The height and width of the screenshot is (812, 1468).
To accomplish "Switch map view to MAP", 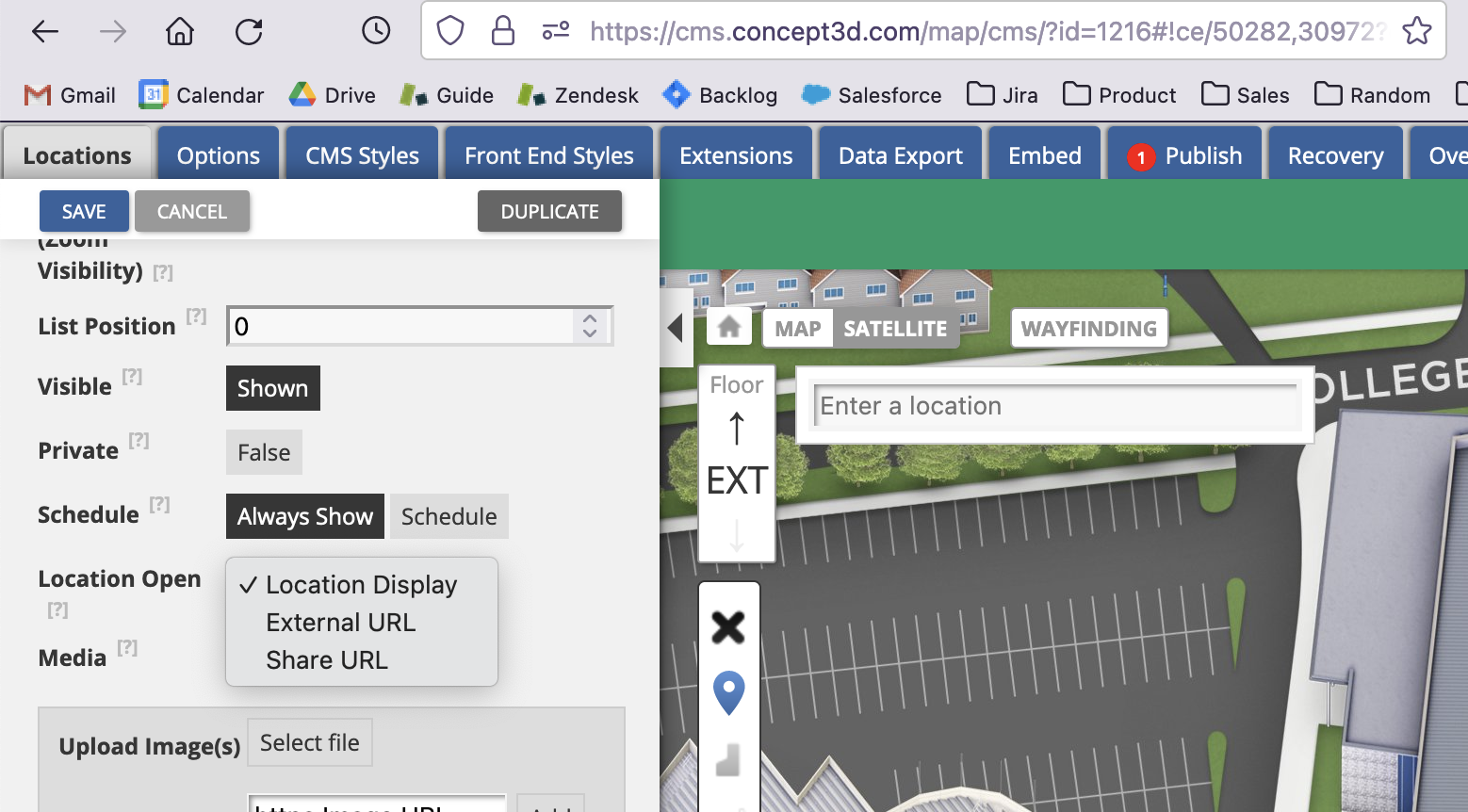I will pos(798,329).
